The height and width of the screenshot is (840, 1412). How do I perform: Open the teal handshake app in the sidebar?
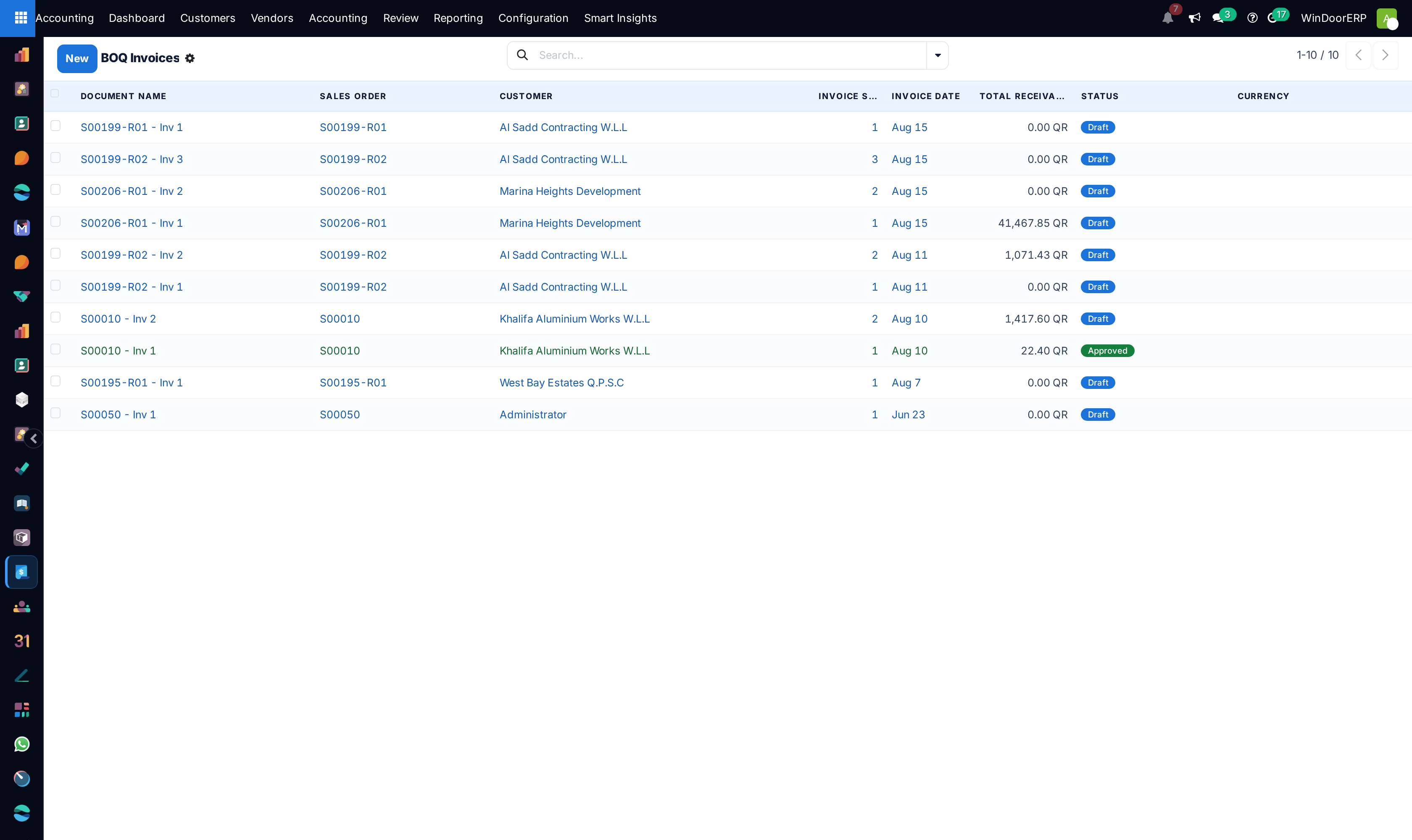21,297
